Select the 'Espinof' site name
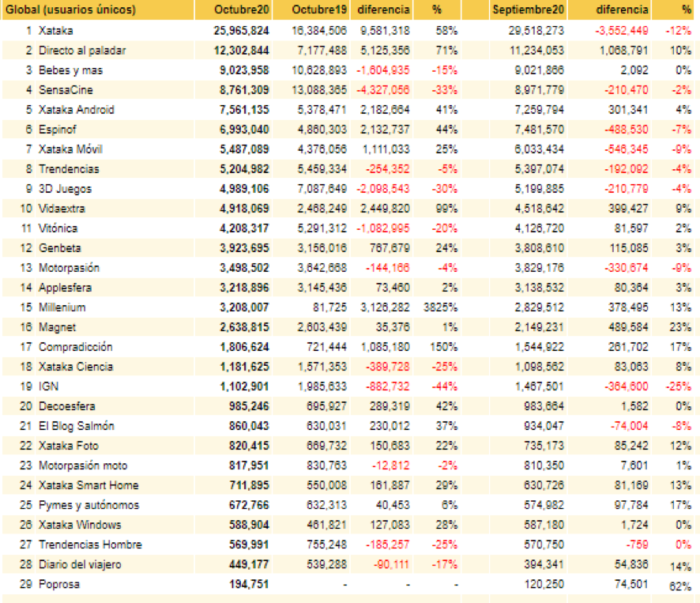 click(57, 129)
